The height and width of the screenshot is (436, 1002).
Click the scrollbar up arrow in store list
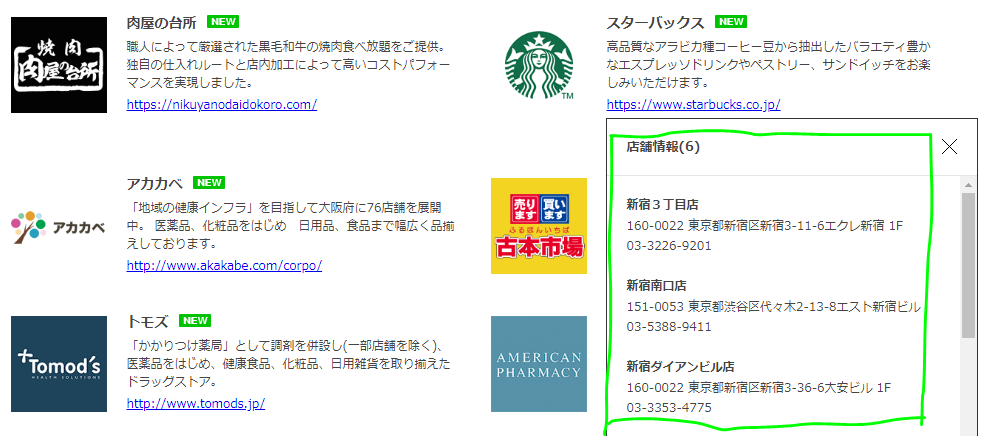[968, 185]
